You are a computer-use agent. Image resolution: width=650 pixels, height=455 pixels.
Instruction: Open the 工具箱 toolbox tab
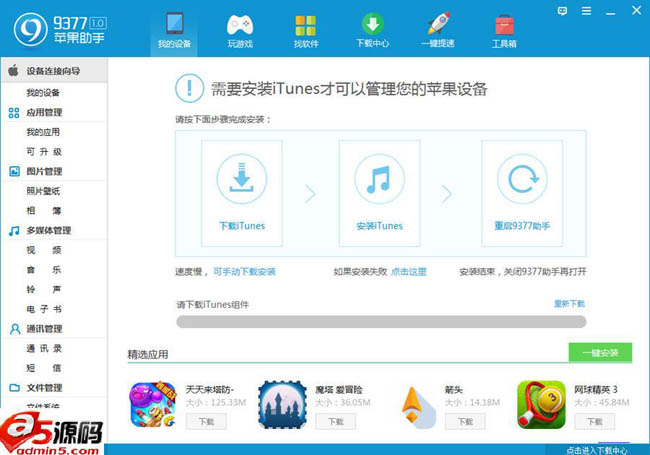(504, 30)
